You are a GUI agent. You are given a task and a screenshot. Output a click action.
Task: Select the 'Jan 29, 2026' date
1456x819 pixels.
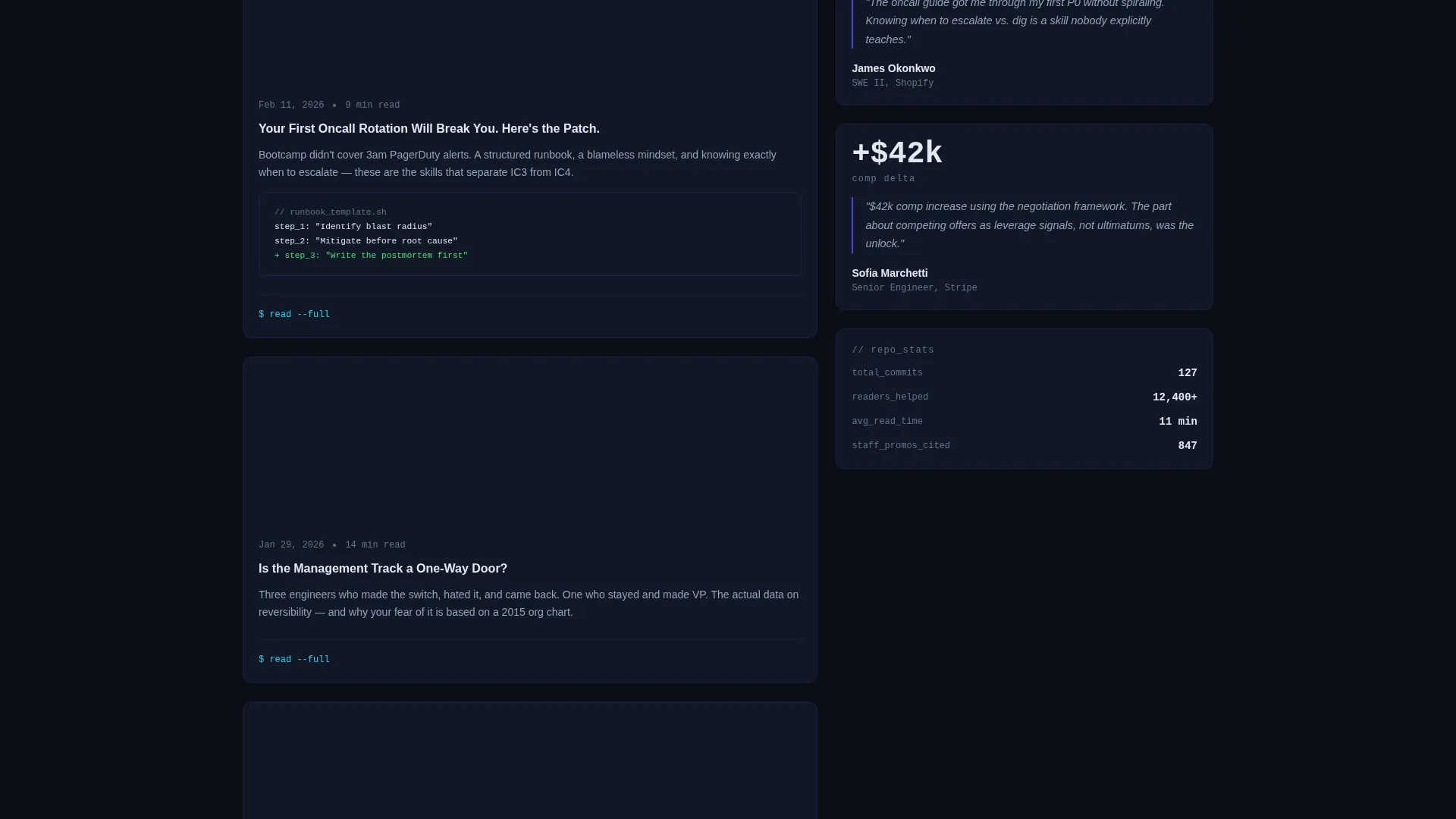[x=291, y=545]
